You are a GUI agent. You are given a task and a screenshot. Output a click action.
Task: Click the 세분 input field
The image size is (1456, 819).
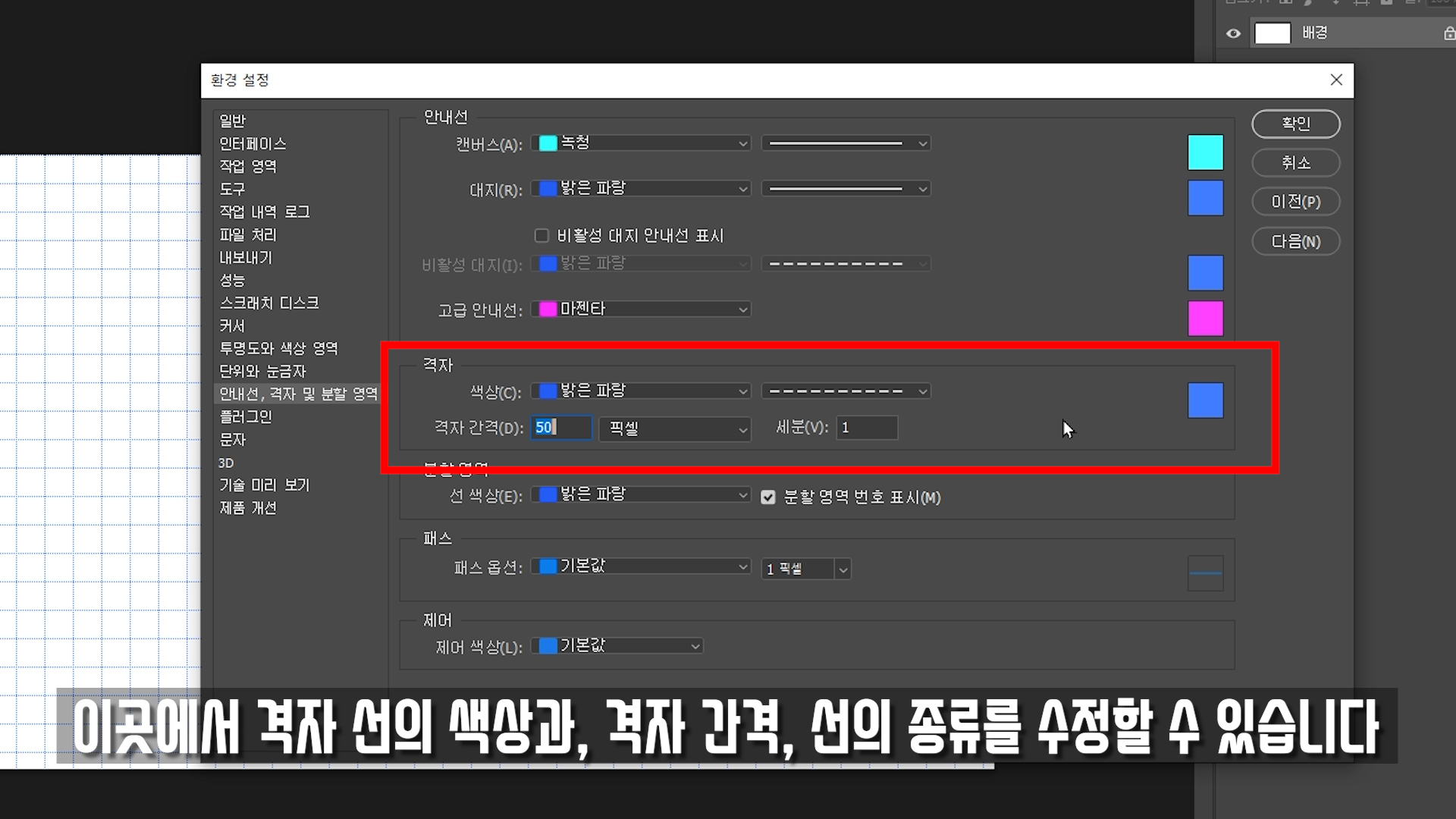[x=867, y=428]
